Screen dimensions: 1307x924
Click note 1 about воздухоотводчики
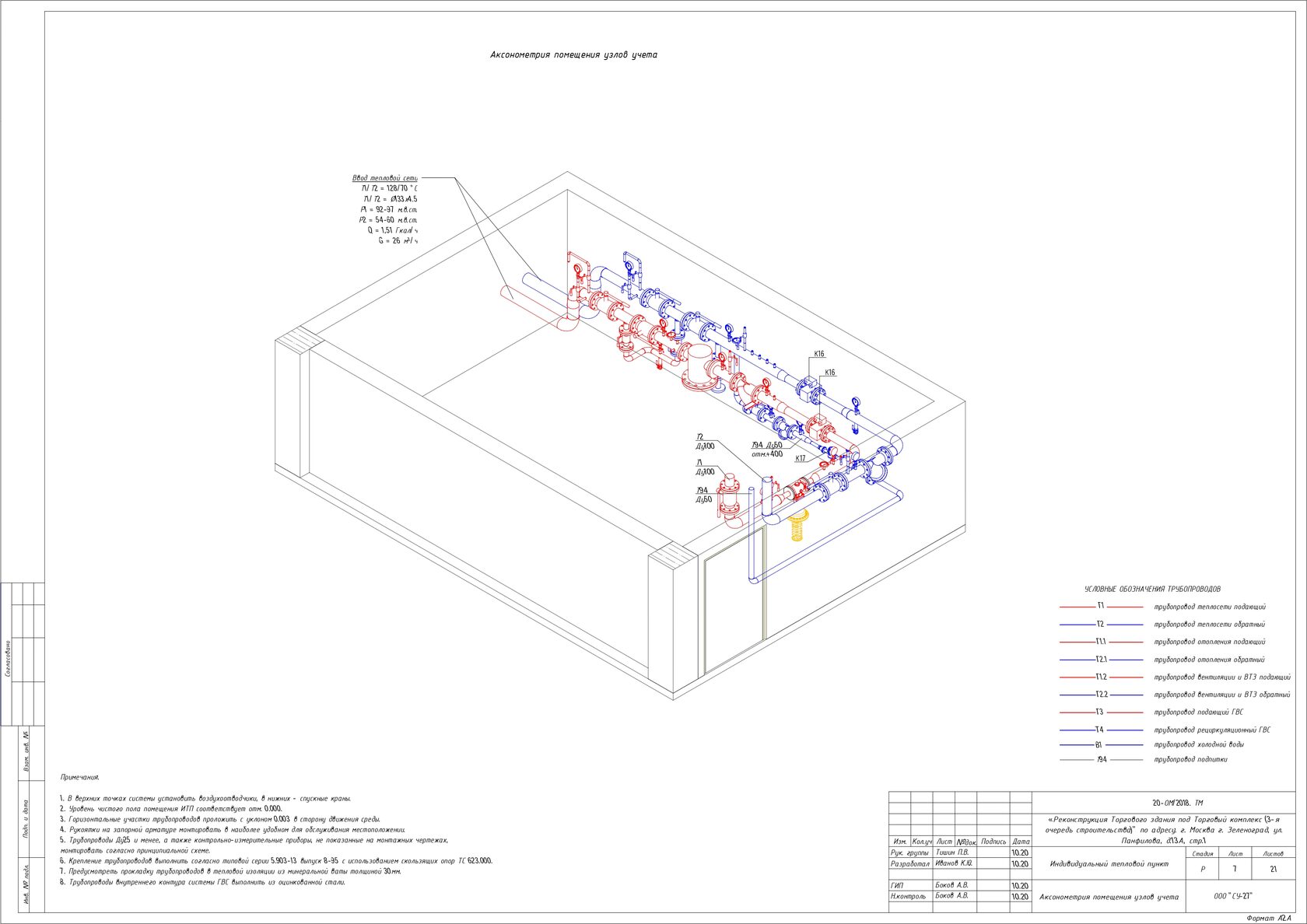205,799
